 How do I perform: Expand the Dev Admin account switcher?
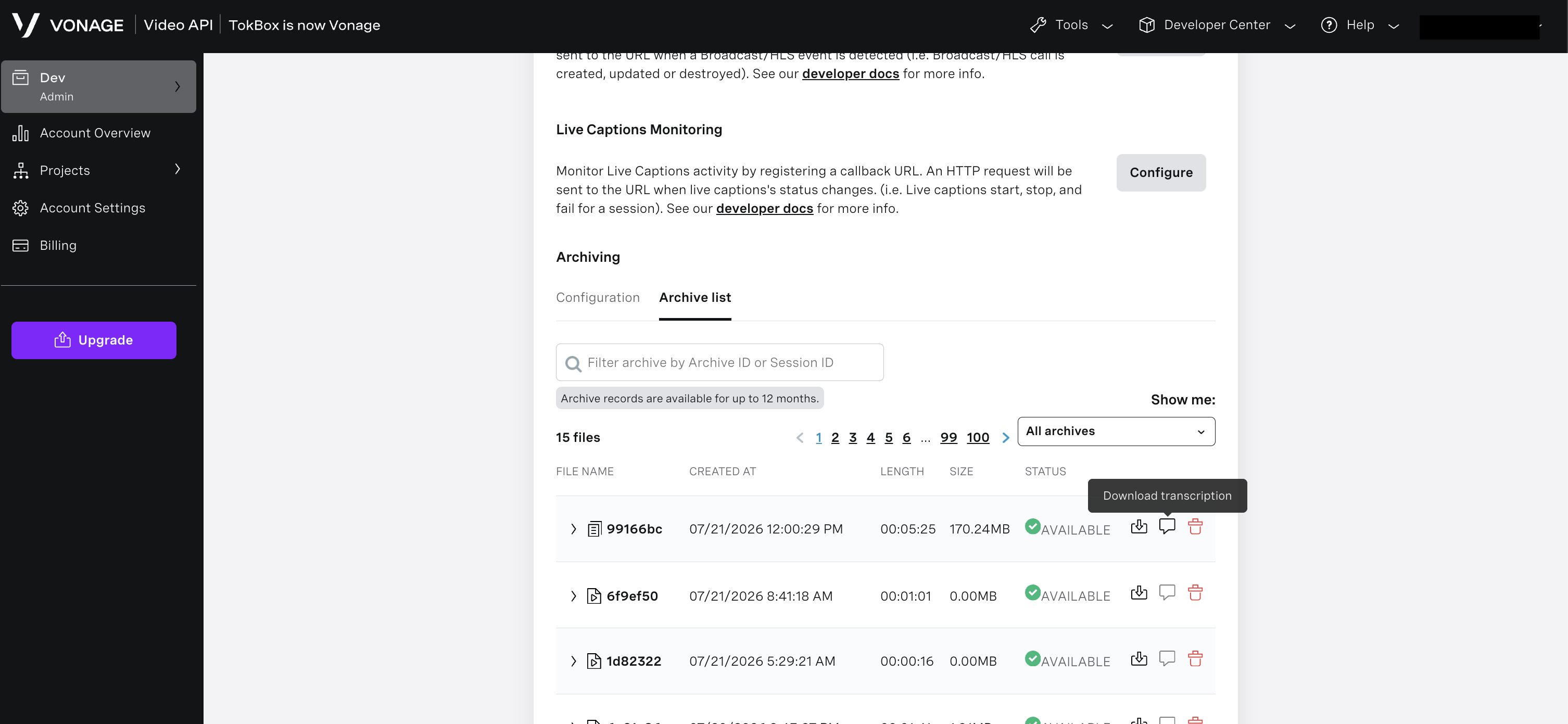tap(98, 86)
